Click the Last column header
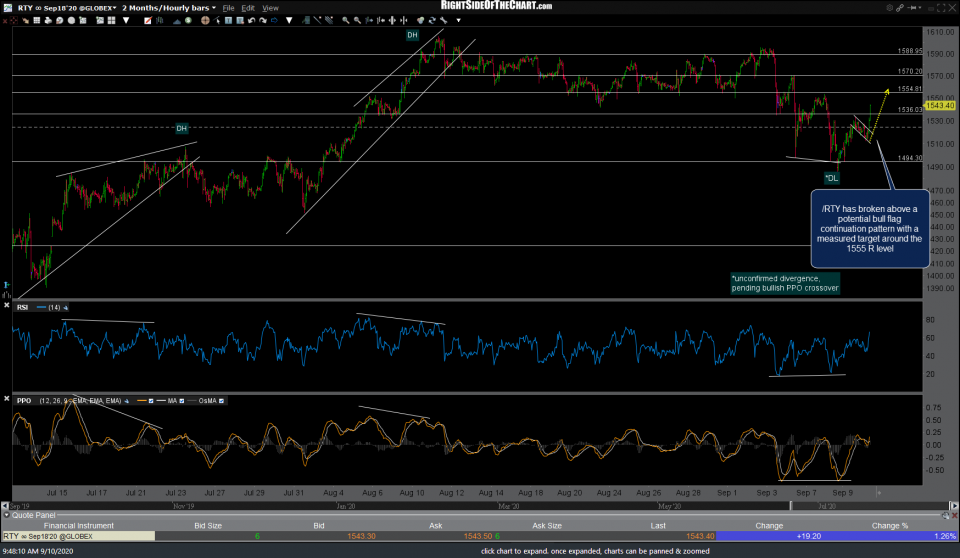960x558 pixels. coord(658,526)
